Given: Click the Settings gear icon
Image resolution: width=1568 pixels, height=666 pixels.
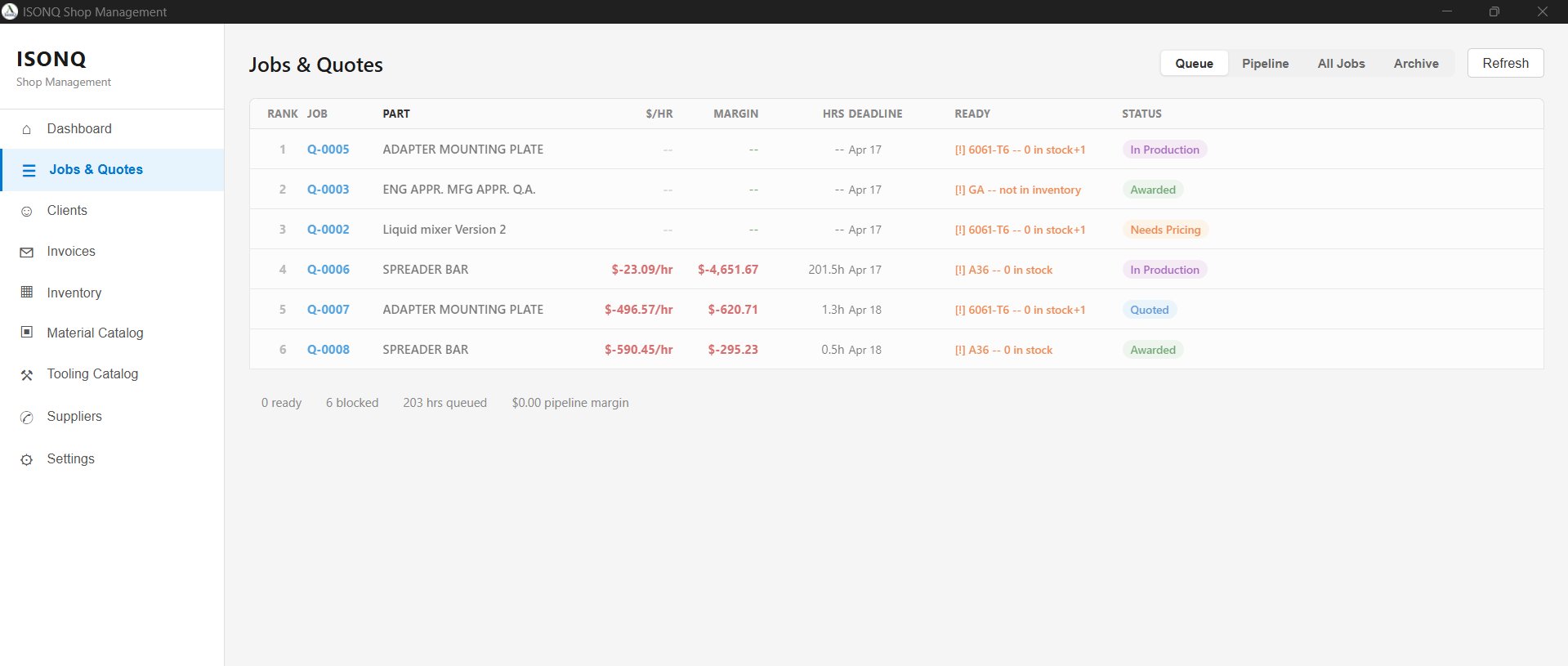Looking at the screenshot, I should [x=27, y=460].
